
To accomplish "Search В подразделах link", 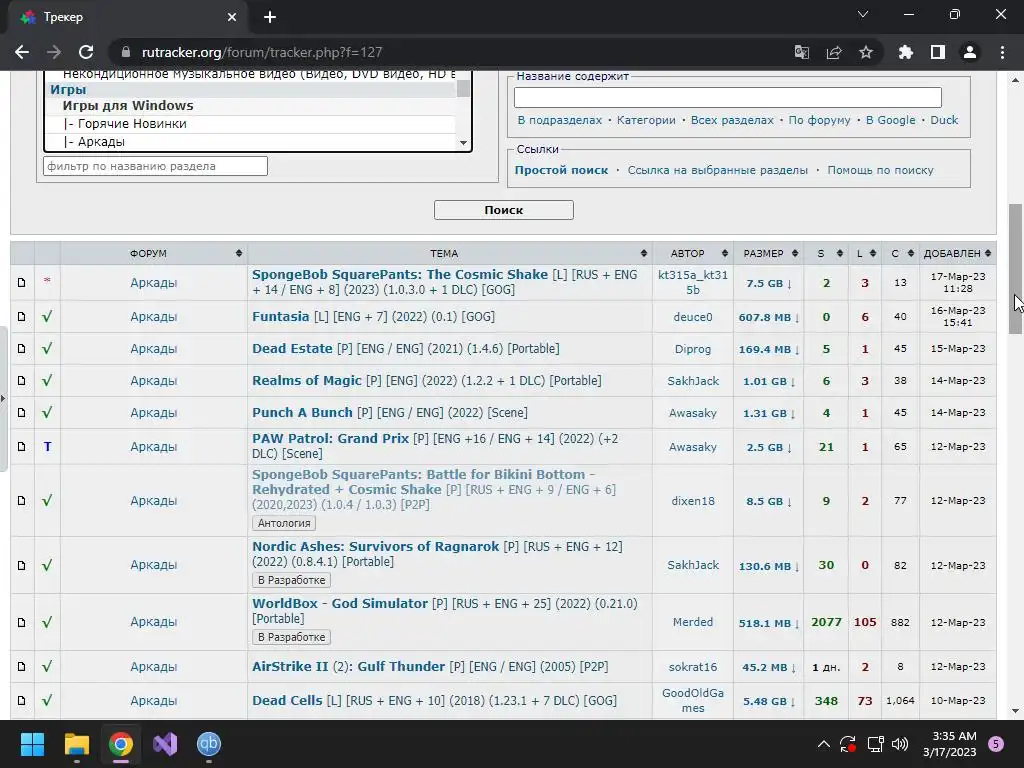I will pyautogui.click(x=560, y=120).
